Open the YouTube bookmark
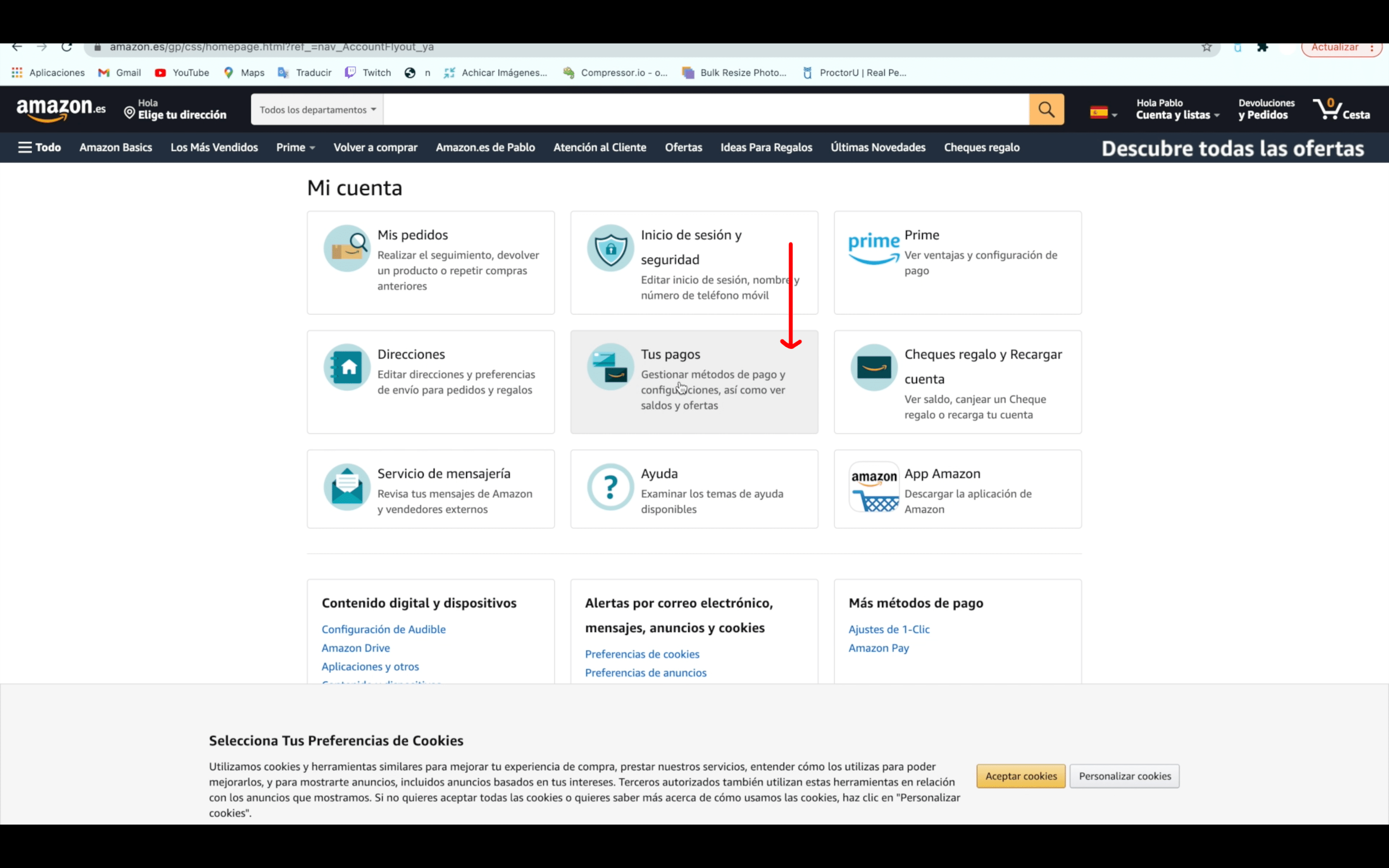This screenshot has height=868, width=1389. pos(181,73)
